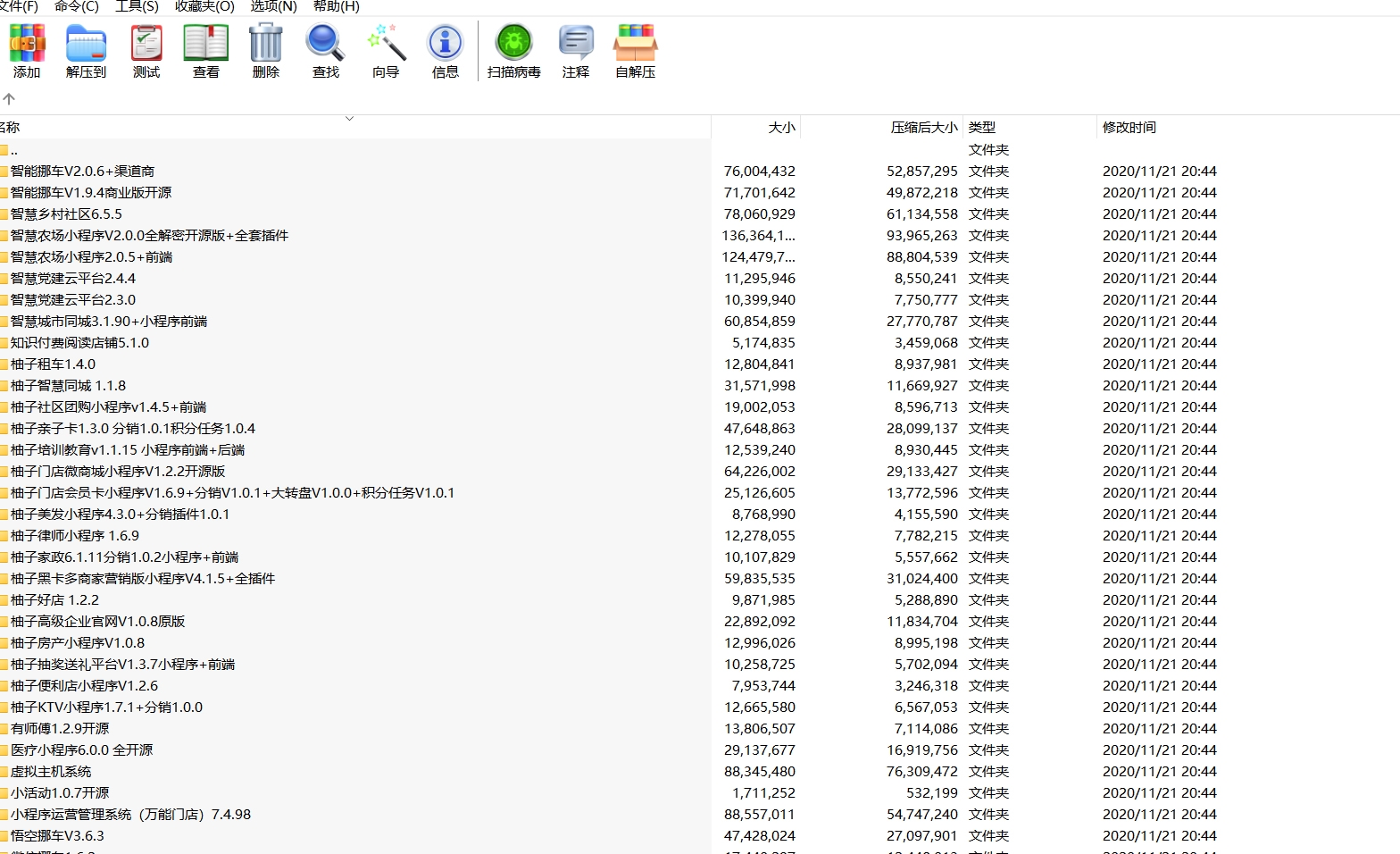Toggle sort order chevron above name column

coord(349,118)
